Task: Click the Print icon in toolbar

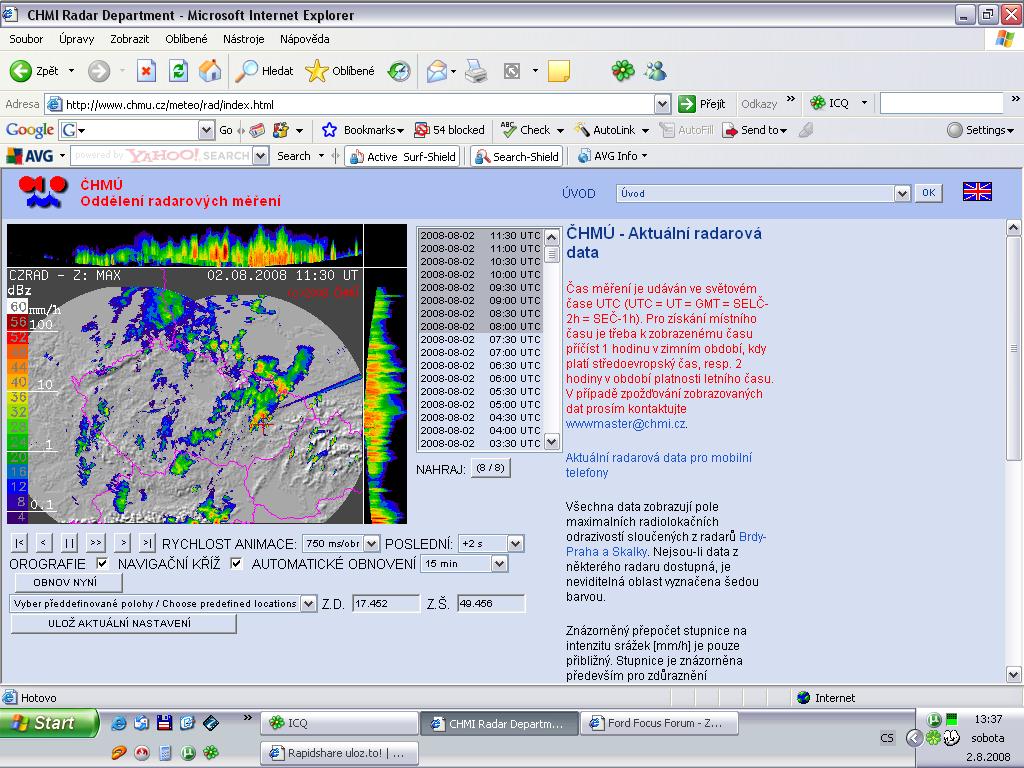Action: coord(476,71)
